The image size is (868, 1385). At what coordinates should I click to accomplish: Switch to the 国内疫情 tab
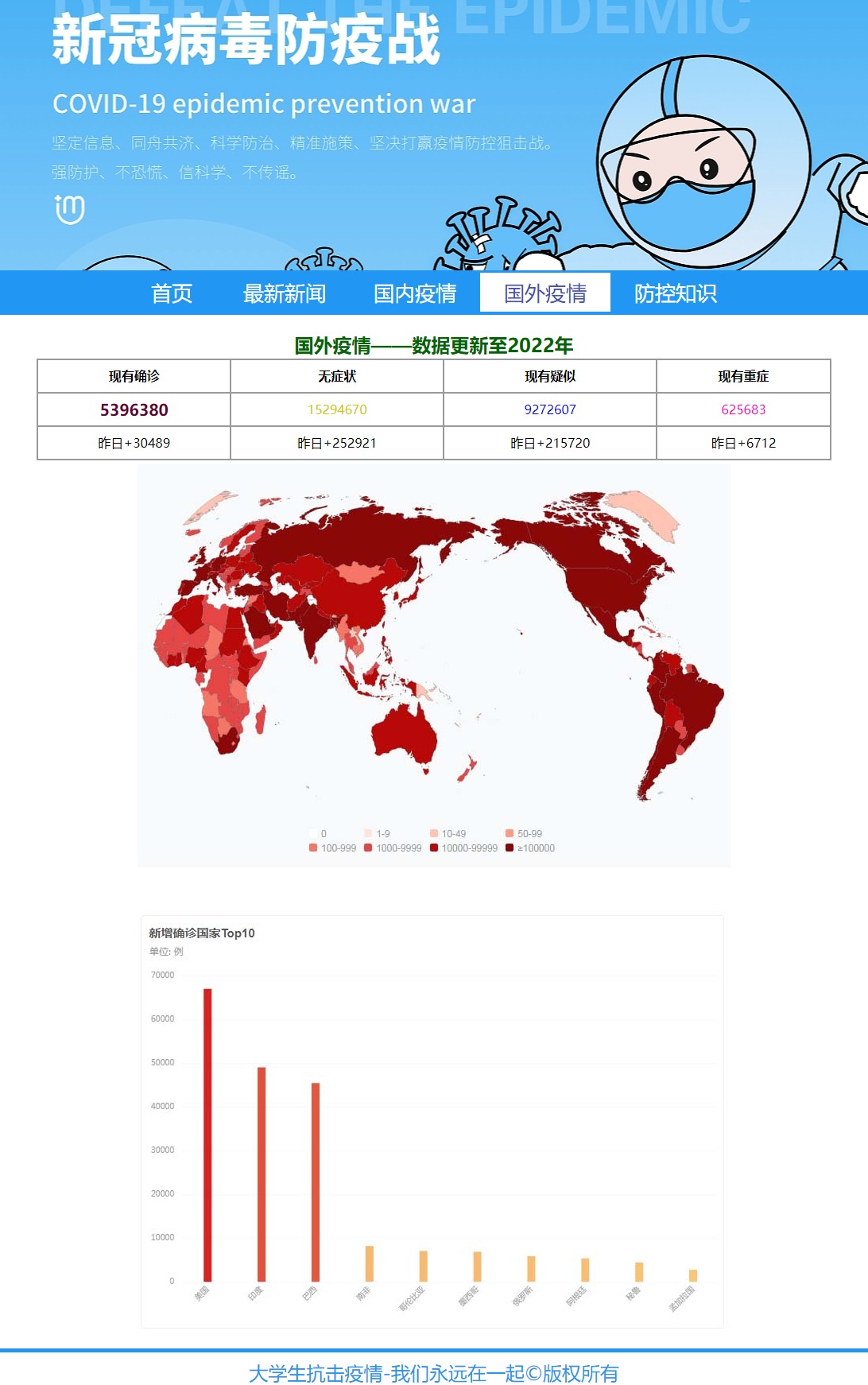pyautogui.click(x=414, y=293)
